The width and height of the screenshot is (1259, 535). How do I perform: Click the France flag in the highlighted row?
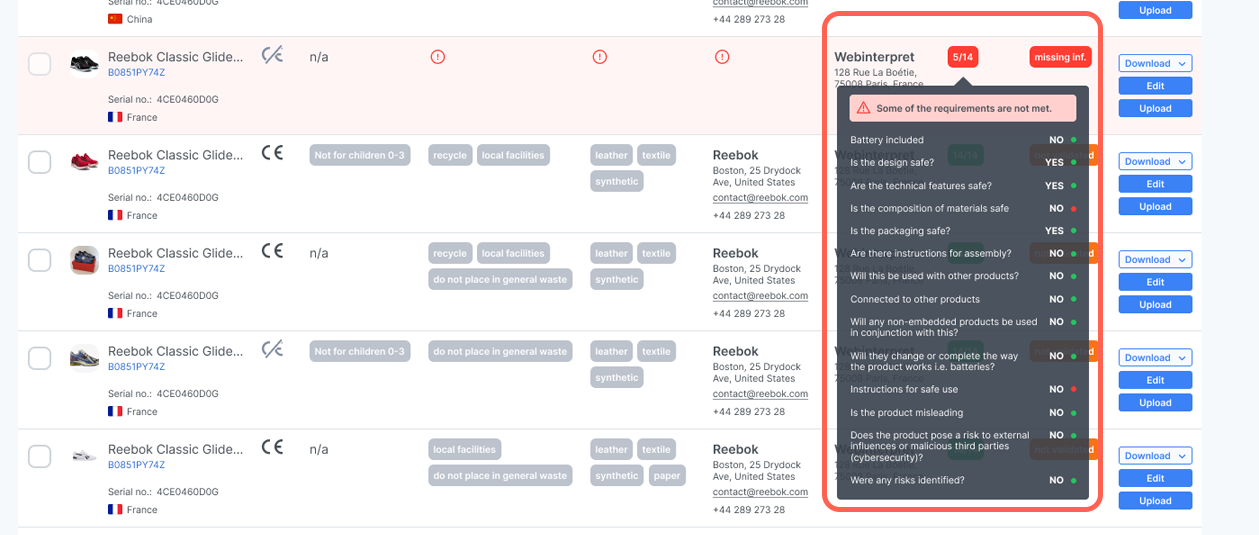point(115,117)
